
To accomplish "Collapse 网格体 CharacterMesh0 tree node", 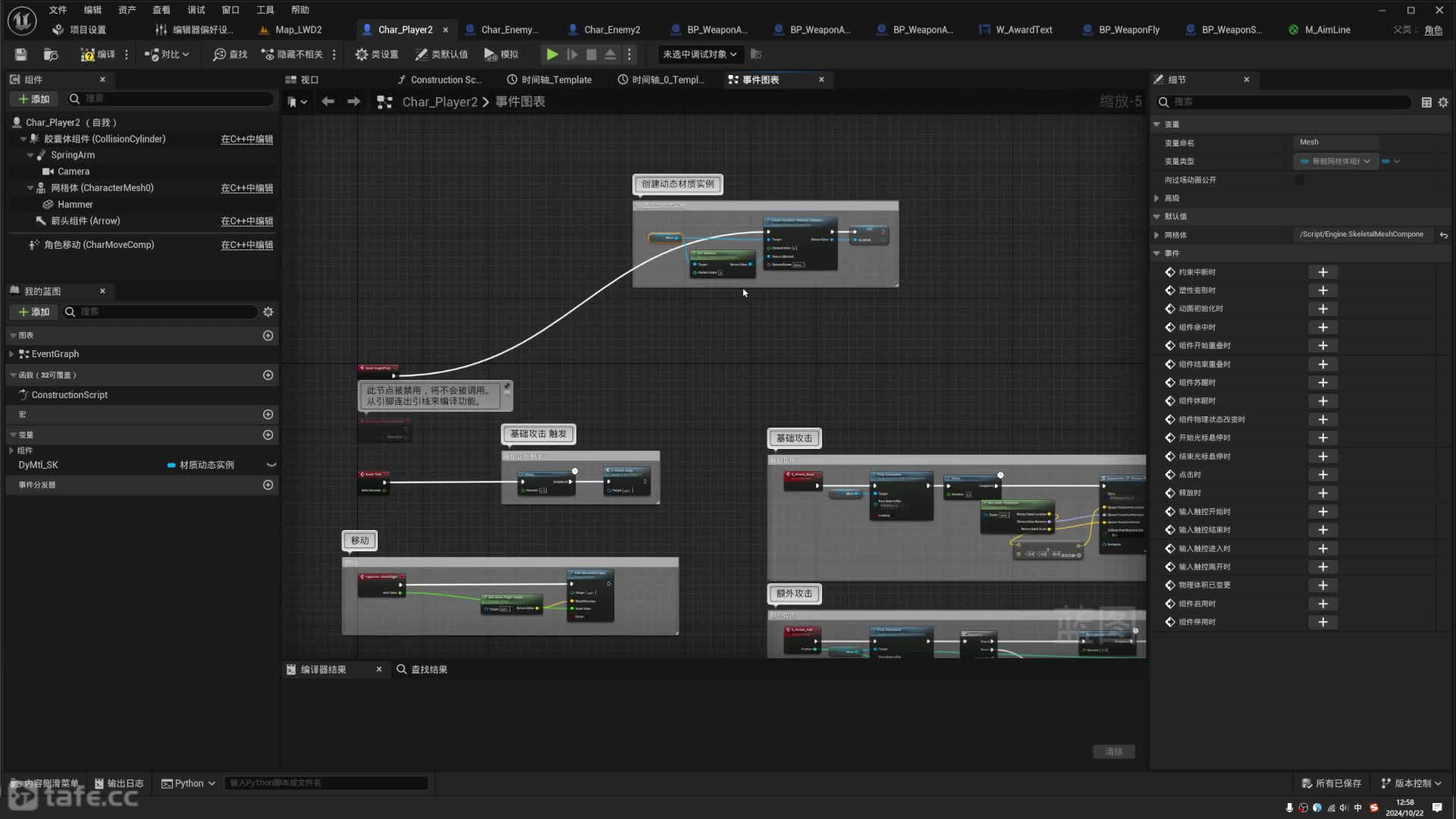I will (30, 188).
